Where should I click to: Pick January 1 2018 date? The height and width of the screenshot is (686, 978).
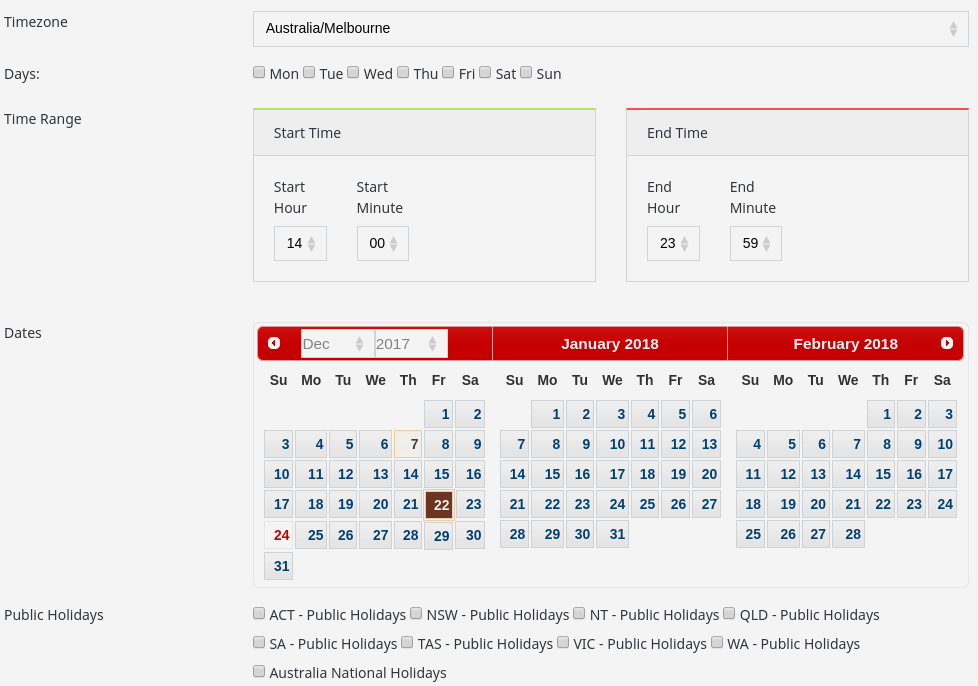[x=547, y=414]
